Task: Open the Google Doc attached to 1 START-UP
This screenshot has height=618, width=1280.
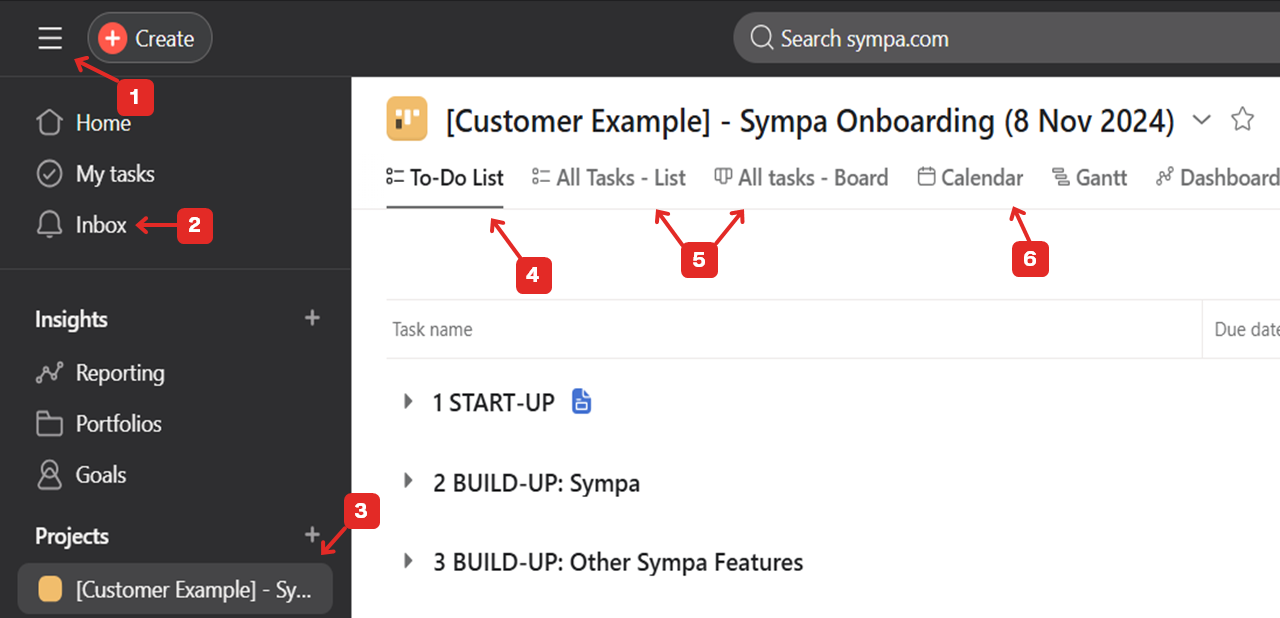Action: (581, 401)
